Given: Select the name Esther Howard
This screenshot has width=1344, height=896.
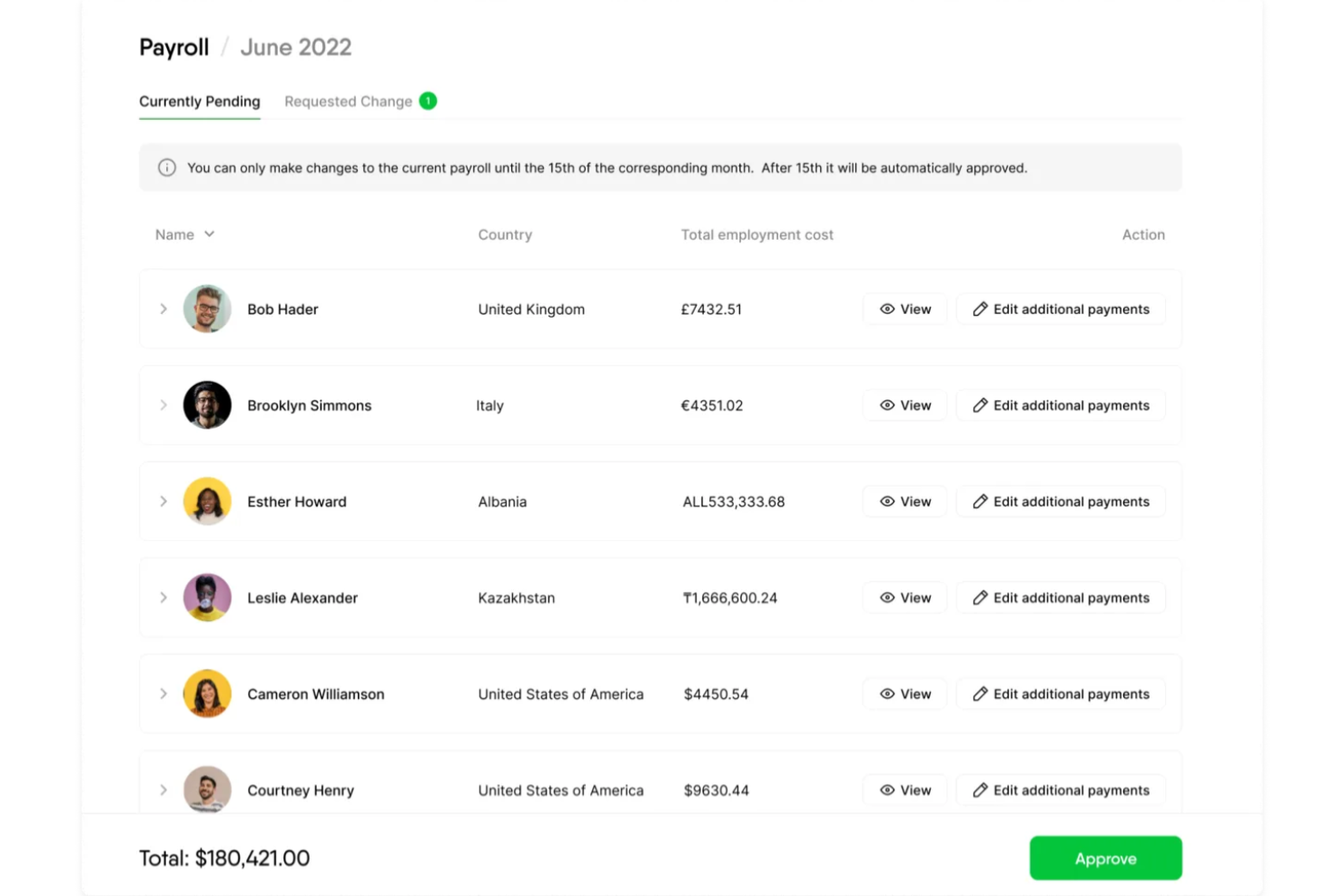Looking at the screenshot, I should coord(297,502).
